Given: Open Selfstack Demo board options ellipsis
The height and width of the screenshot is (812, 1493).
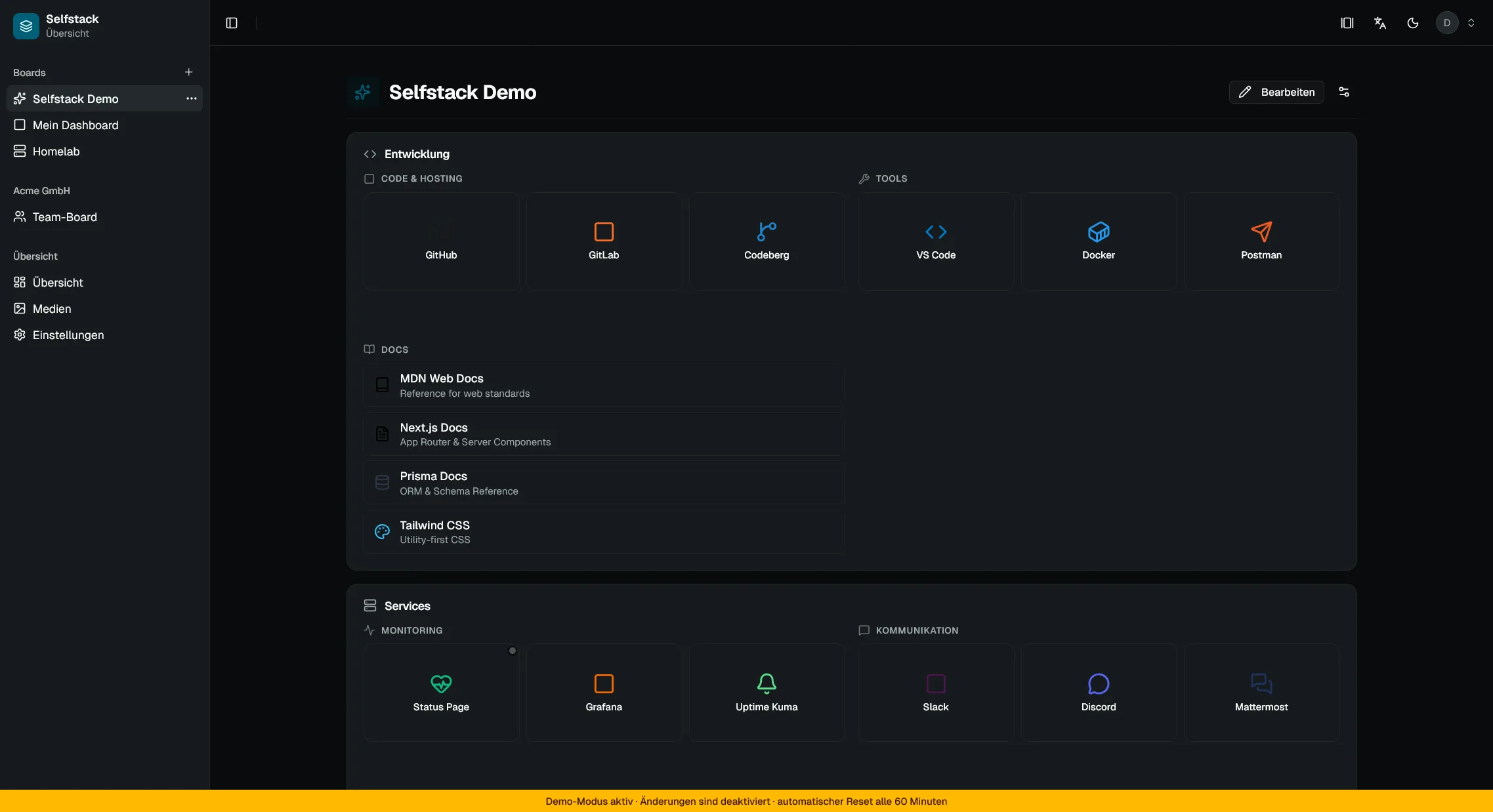Looking at the screenshot, I should point(192,98).
